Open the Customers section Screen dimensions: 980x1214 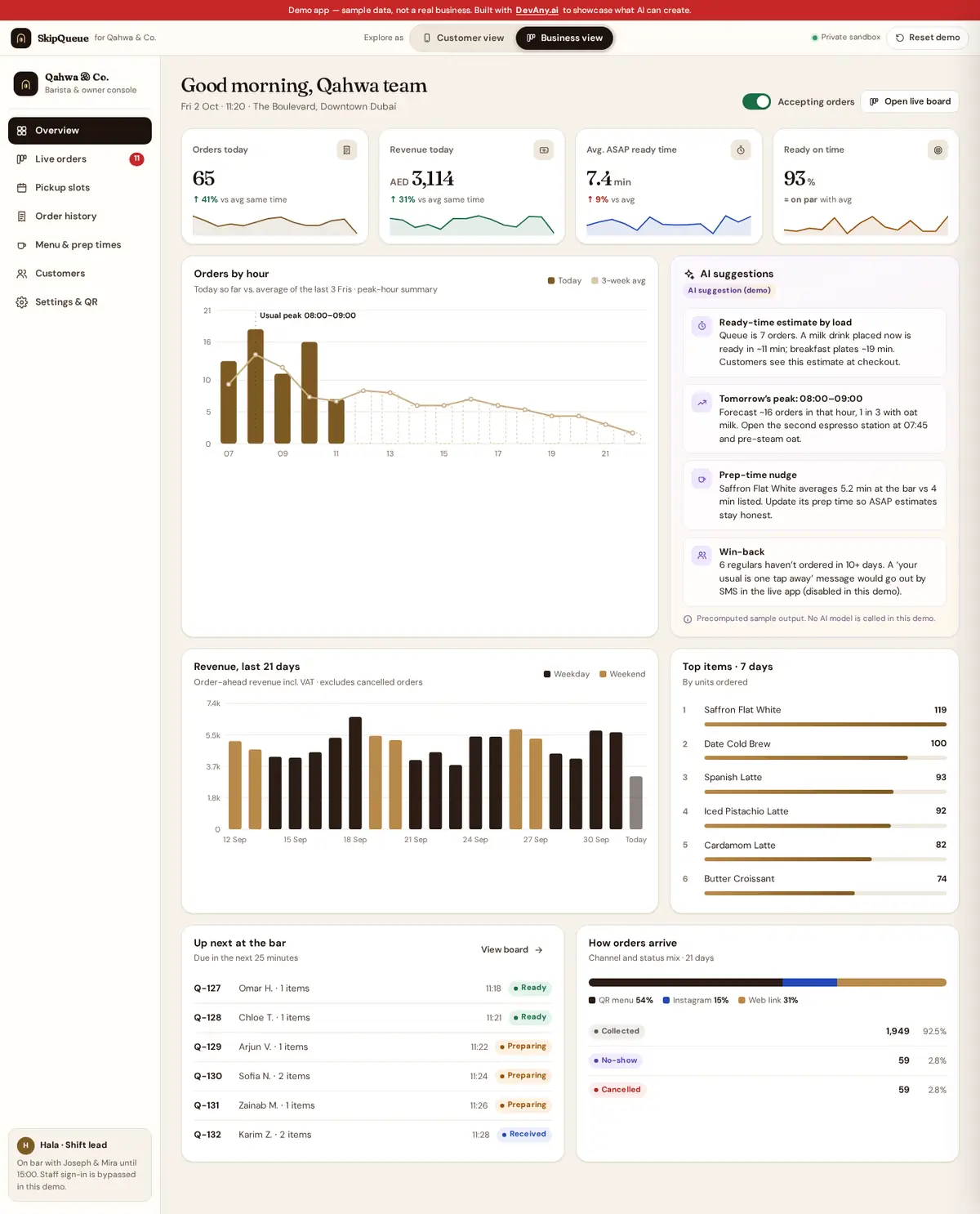pyautogui.click(x=80, y=274)
